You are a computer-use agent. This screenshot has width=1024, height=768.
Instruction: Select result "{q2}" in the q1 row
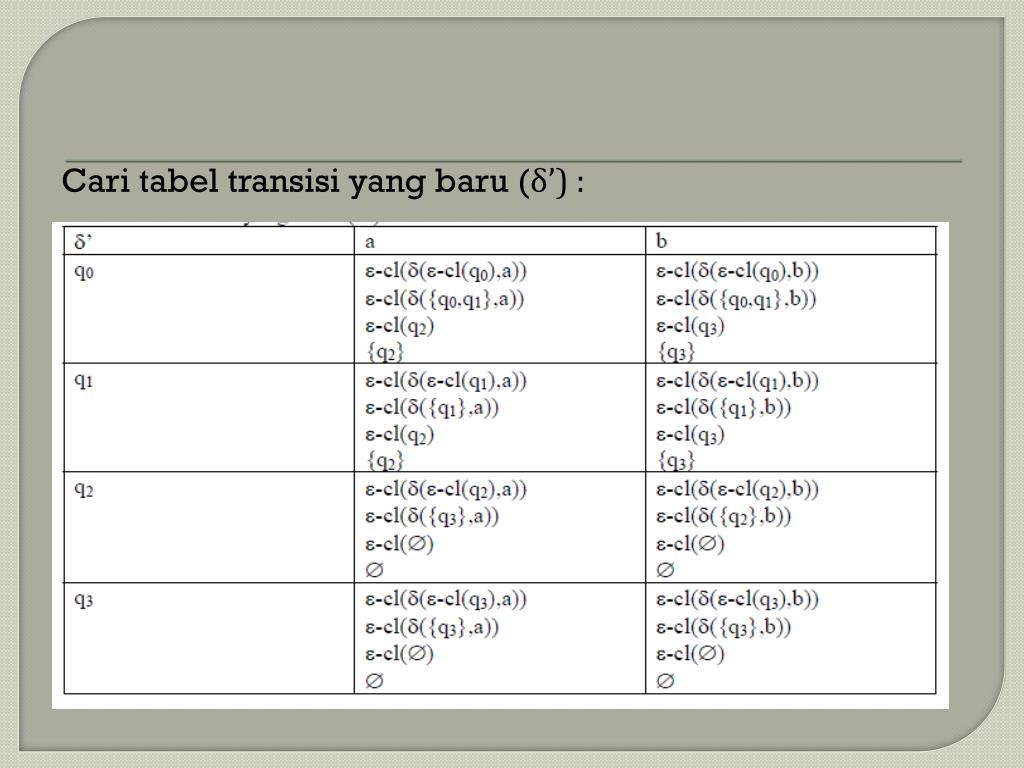tap(385, 462)
